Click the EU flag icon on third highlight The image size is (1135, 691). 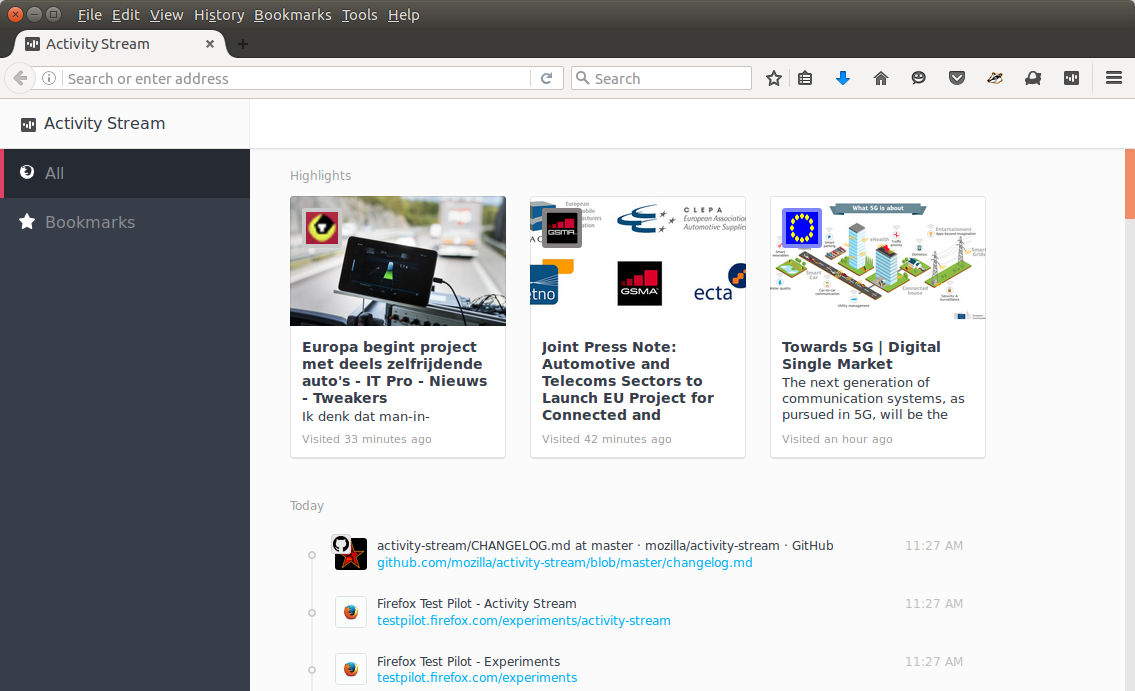click(801, 227)
